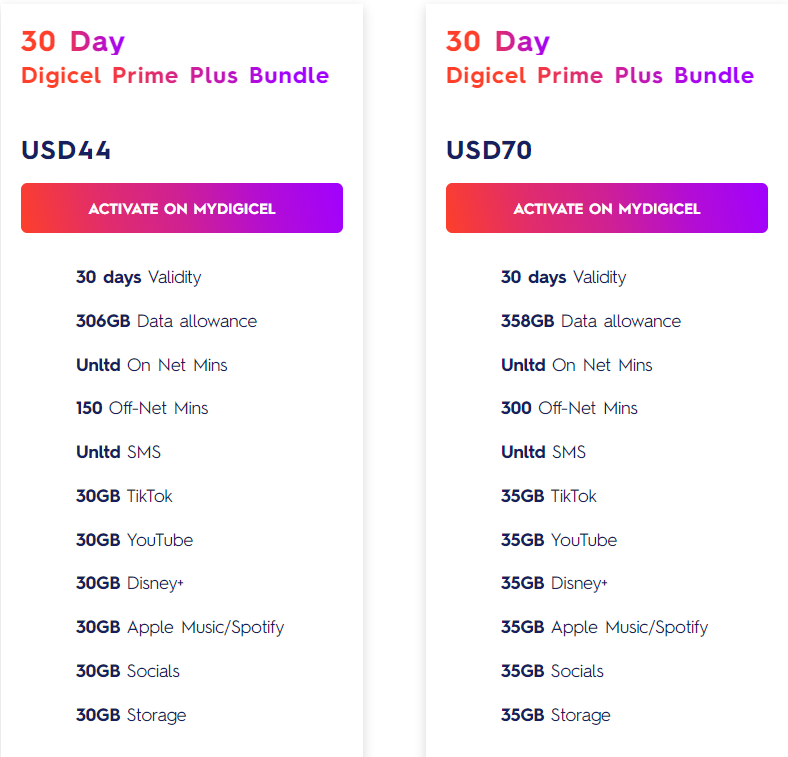The height and width of the screenshot is (757, 788).
Task: Select the USD70 plan's Digicel Prime Plus Bundle title
Action: pos(600,75)
